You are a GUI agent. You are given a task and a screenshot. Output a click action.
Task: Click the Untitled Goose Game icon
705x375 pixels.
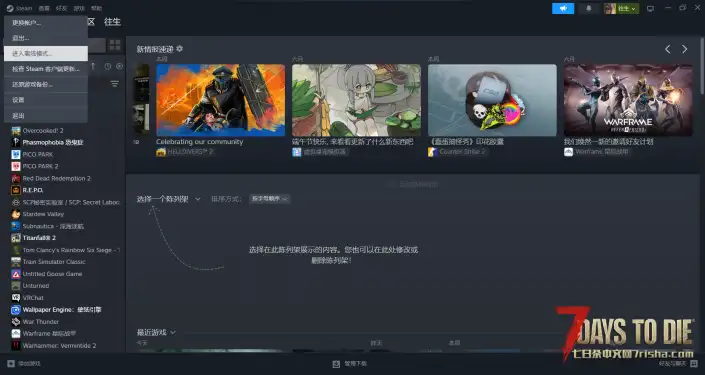tap(16, 274)
